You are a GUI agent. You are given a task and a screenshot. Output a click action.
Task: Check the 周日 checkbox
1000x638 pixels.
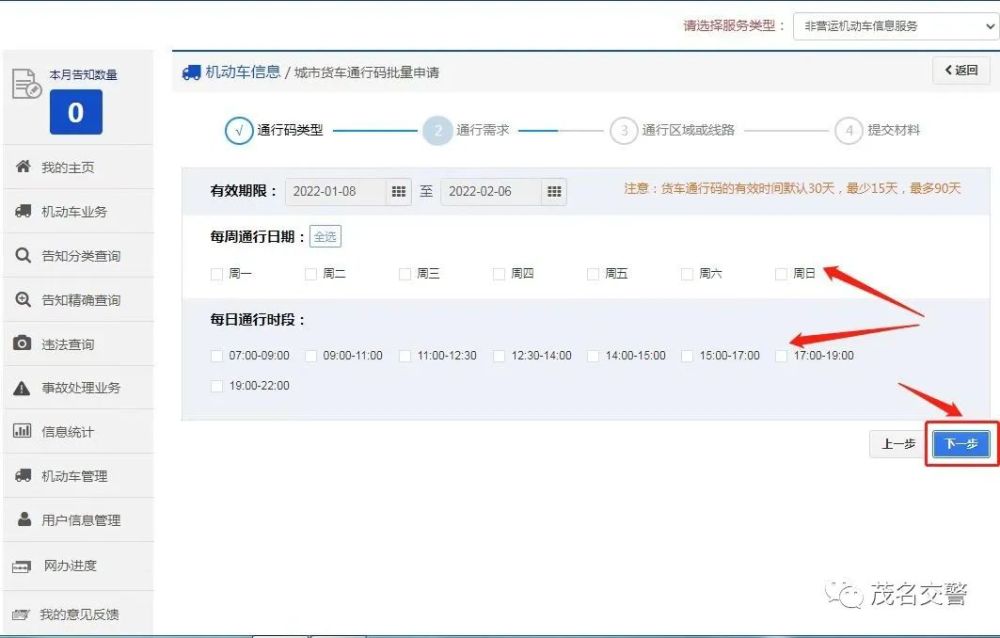781,274
